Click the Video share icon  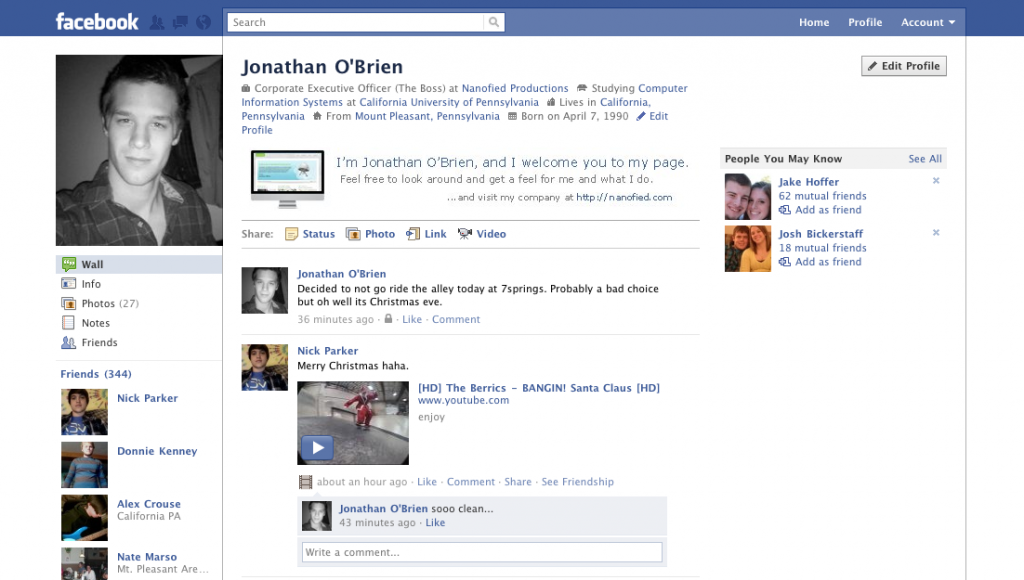tap(464, 233)
